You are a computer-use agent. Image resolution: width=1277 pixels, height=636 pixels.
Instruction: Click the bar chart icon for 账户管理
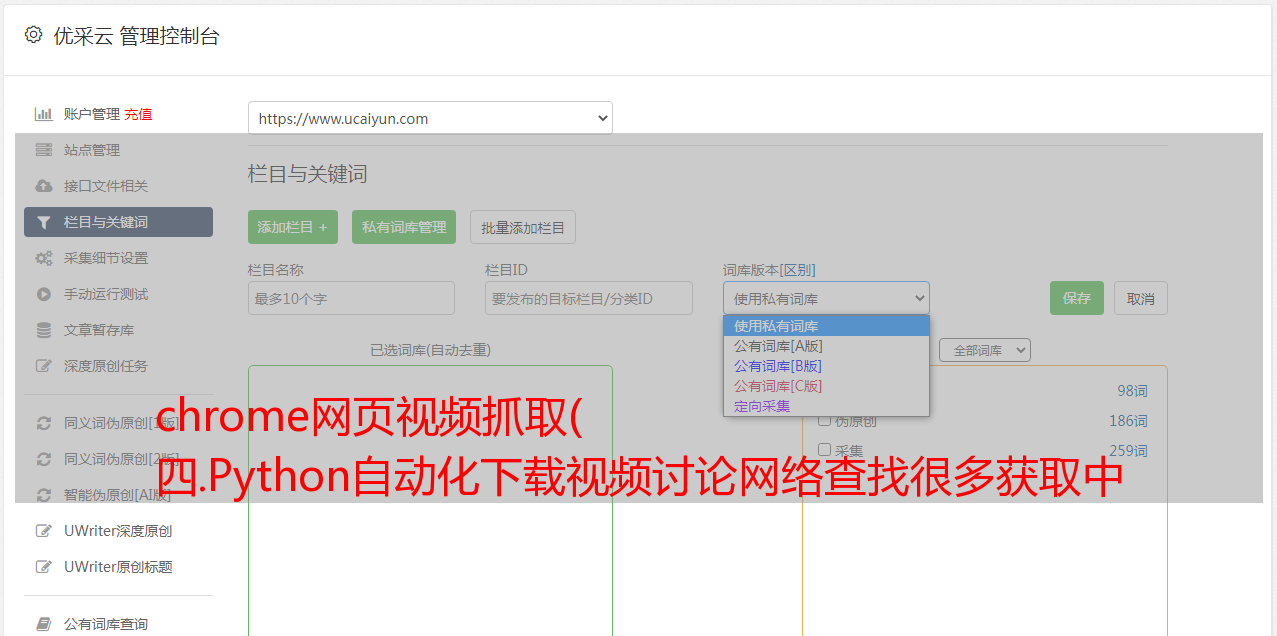tap(43, 114)
